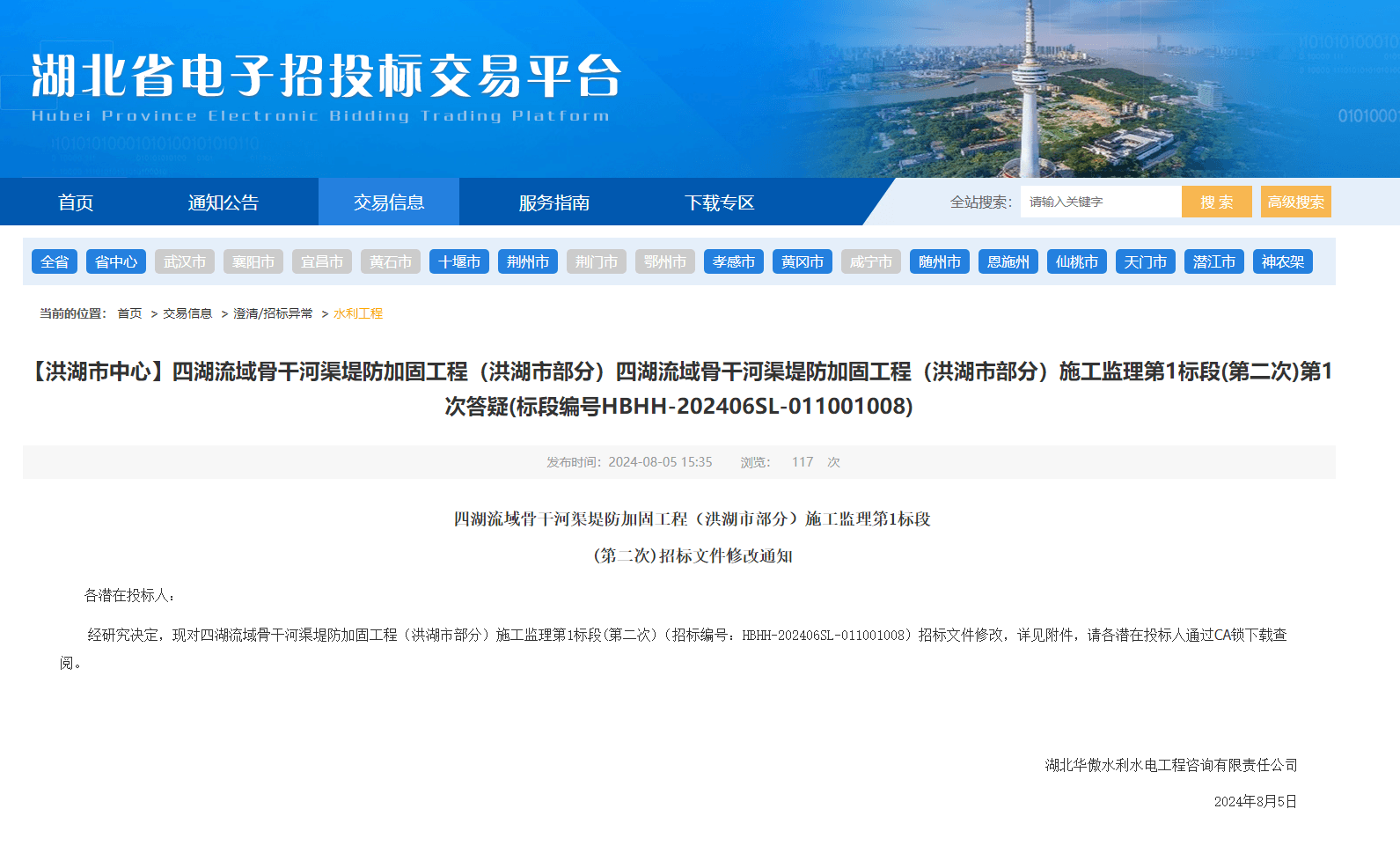Select the 省中心 region filter
Viewport: 1400px width, 853px height.
116,261
